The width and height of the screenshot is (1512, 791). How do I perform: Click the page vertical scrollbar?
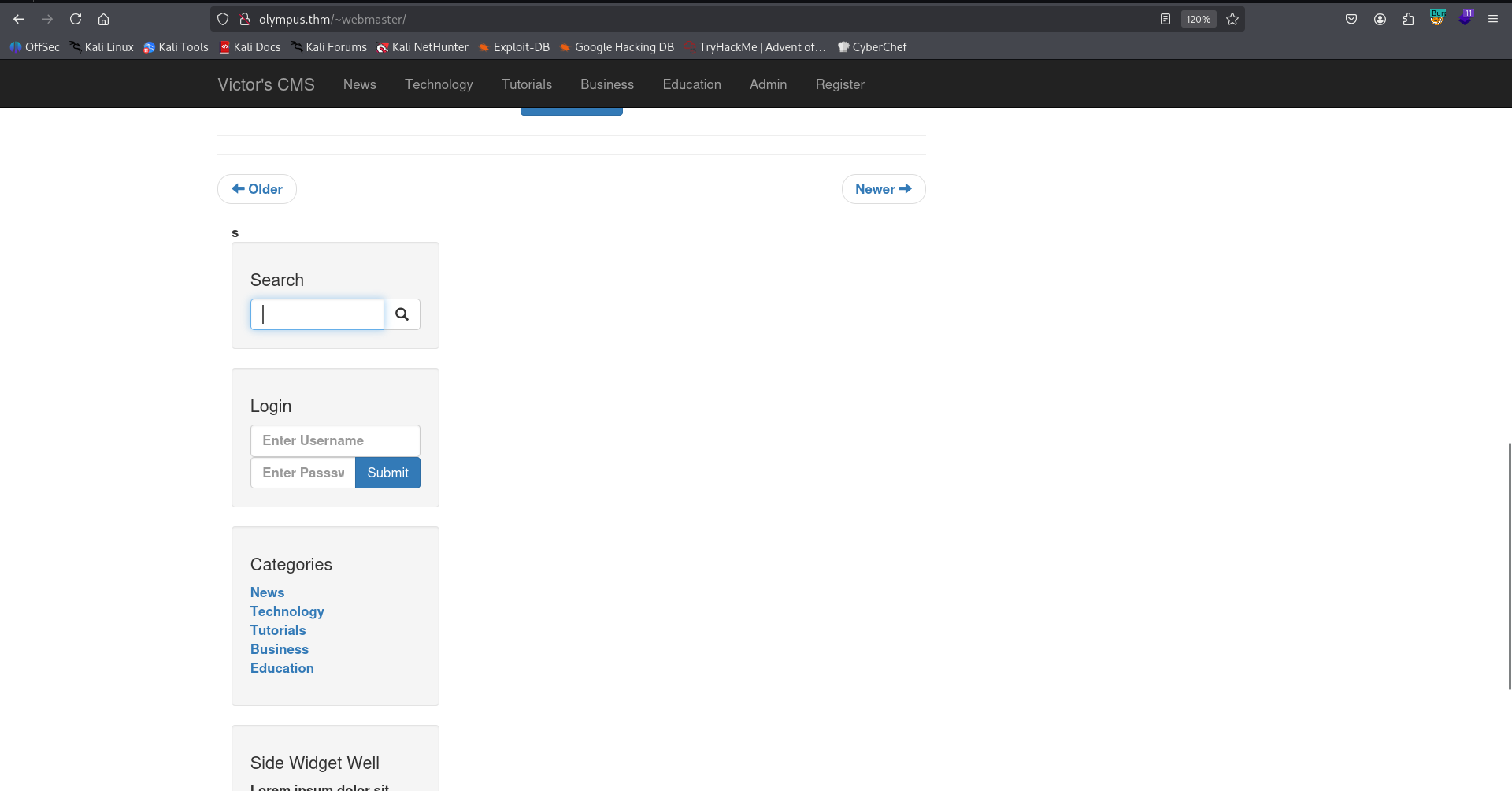pos(1509,566)
